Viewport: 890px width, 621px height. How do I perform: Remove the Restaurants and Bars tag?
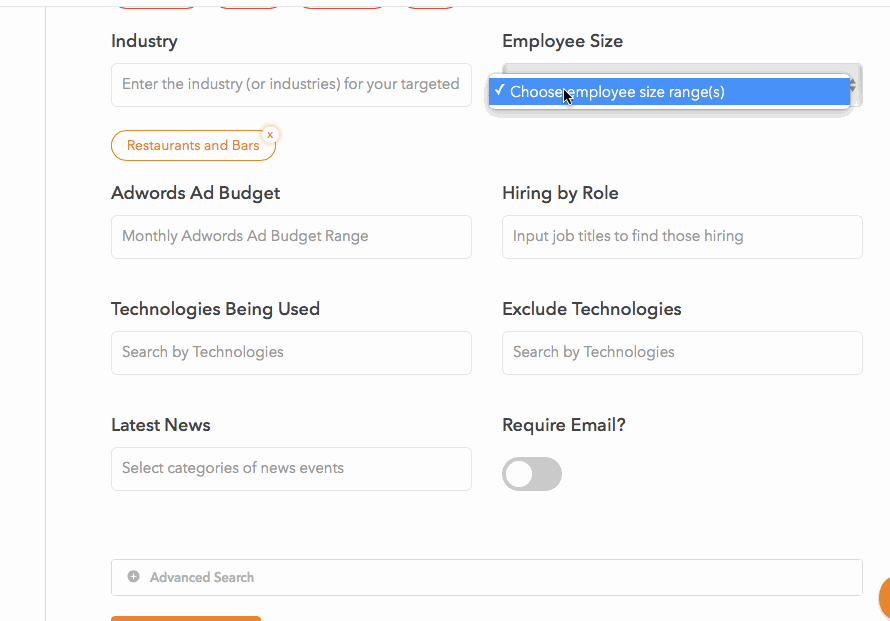point(270,135)
